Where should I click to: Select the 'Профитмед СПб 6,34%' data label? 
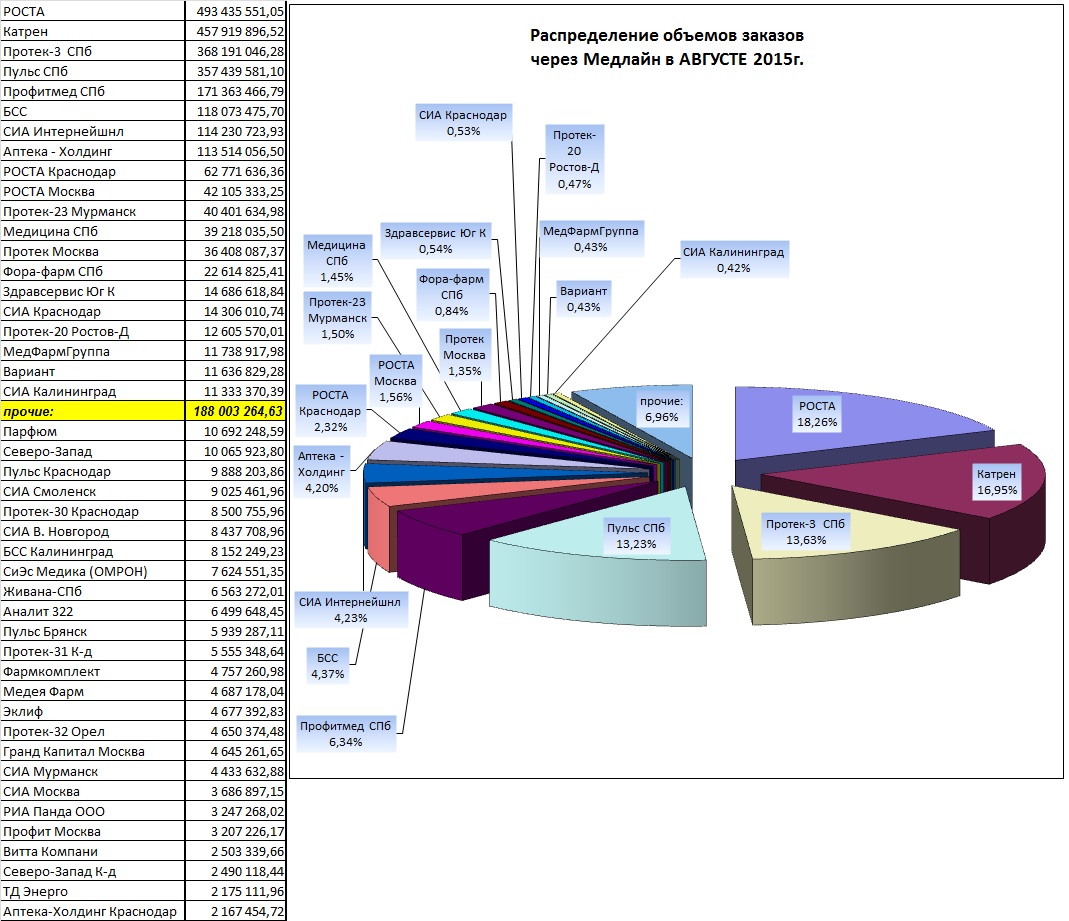tap(346, 734)
